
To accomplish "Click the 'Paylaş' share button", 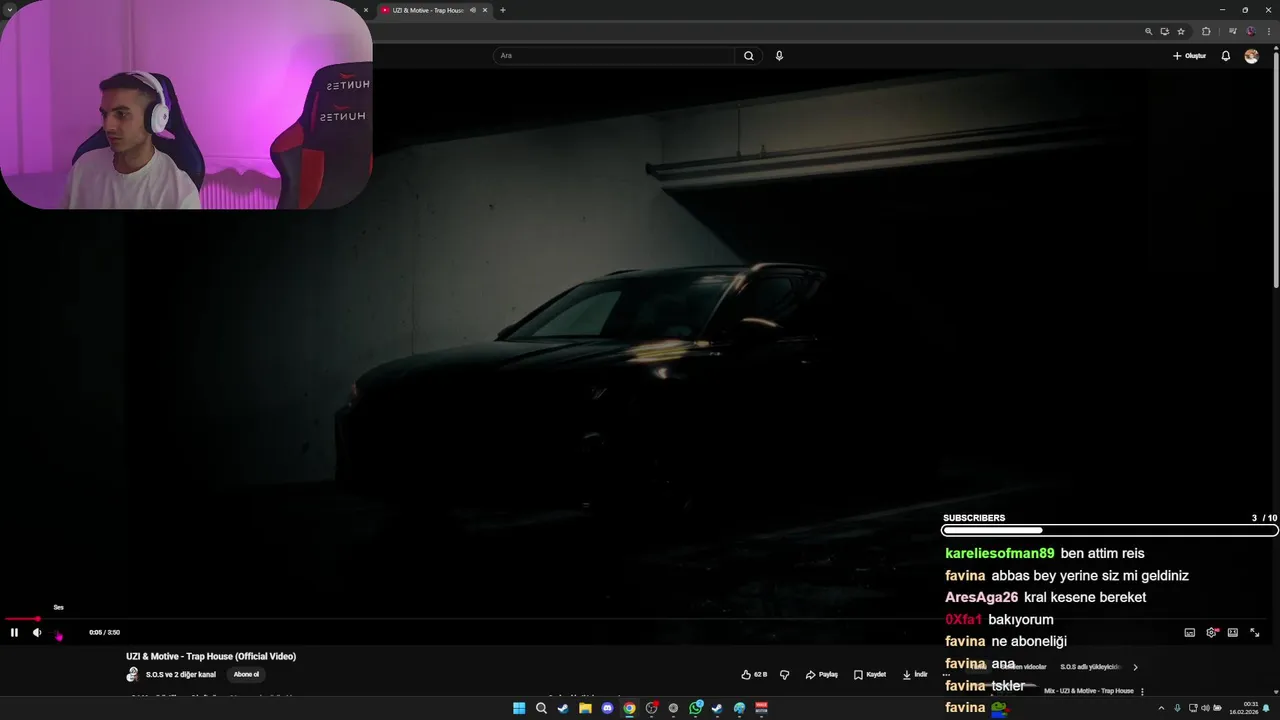I will (x=822, y=675).
